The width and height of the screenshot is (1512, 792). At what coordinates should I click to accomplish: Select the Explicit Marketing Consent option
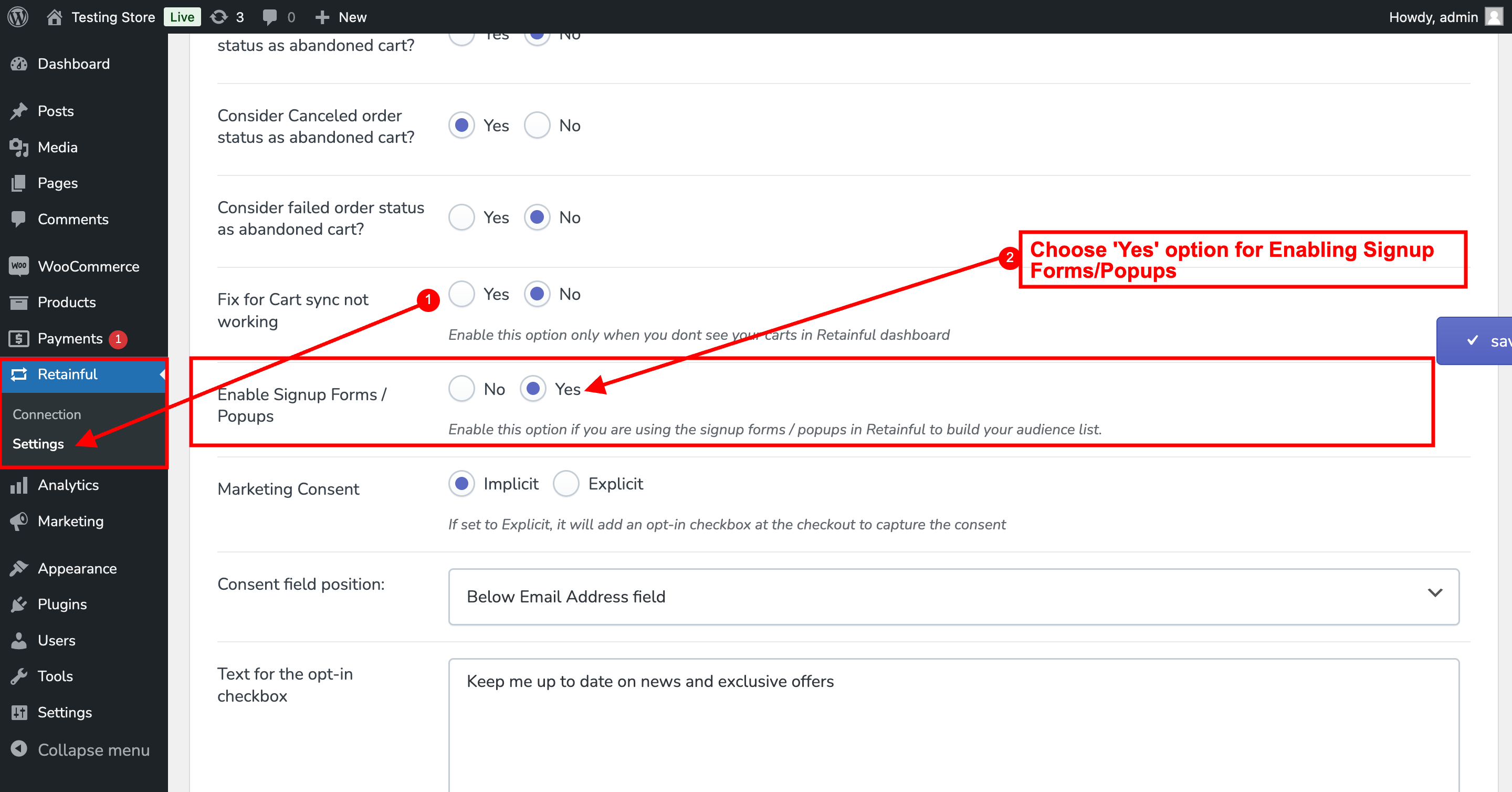566,483
